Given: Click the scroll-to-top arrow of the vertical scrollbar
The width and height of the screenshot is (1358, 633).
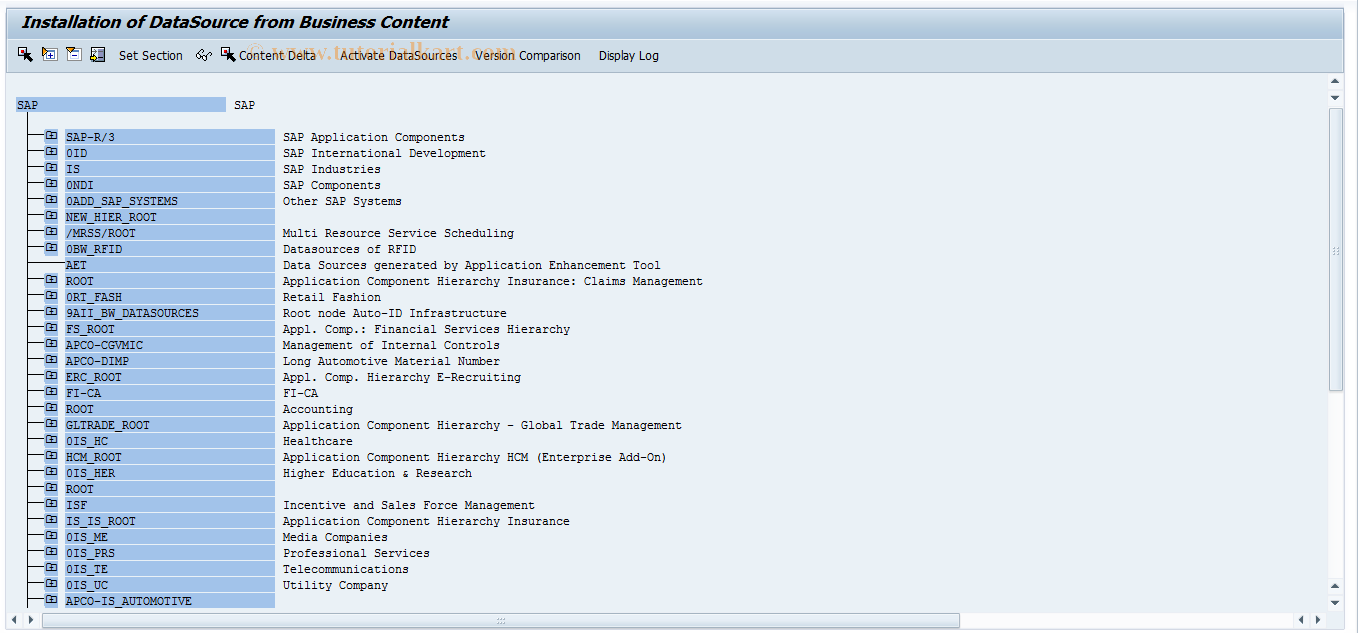Looking at the screenshot, I should (1335, 81).
